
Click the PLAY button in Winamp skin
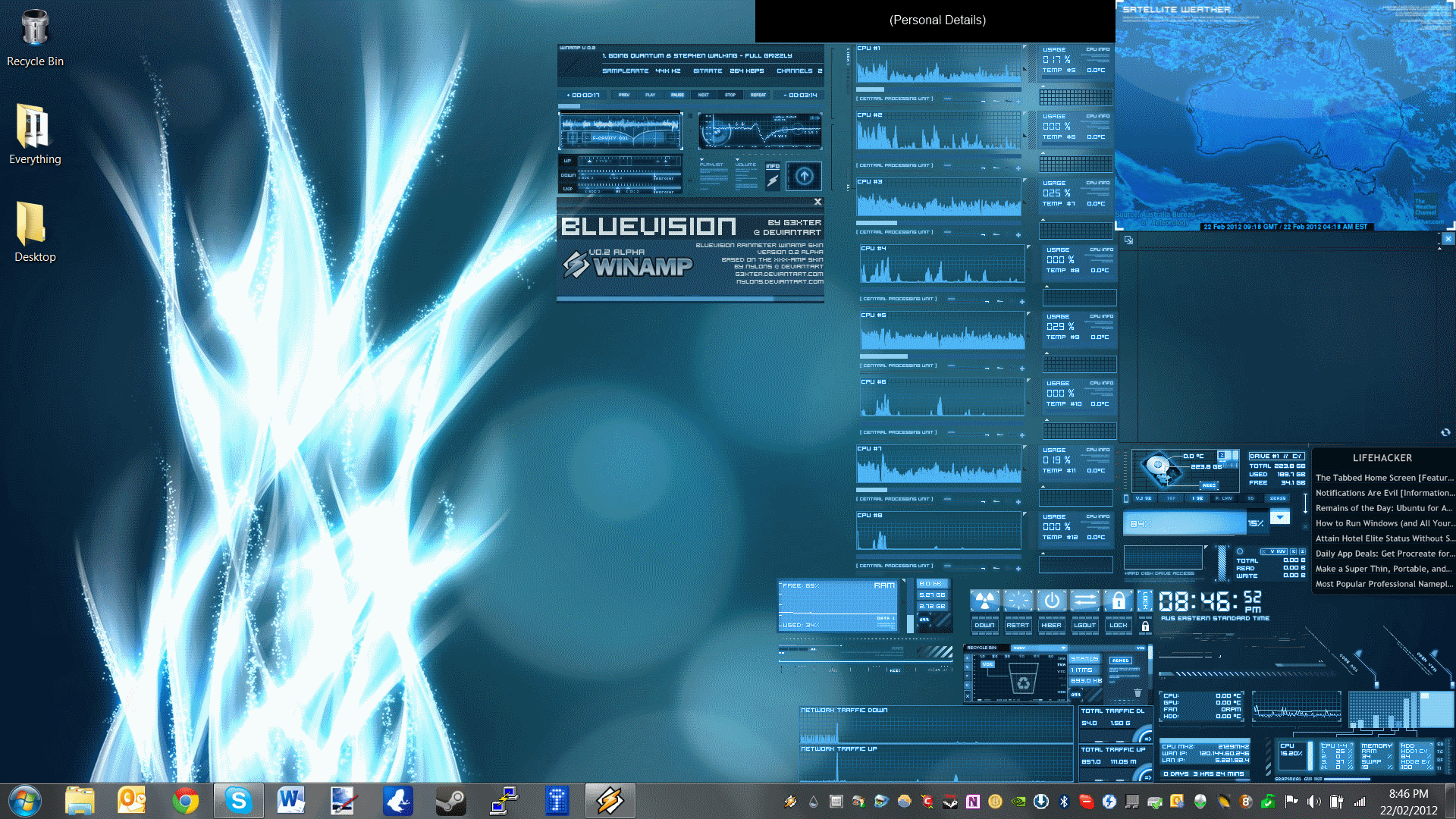[x=650, y=96]
